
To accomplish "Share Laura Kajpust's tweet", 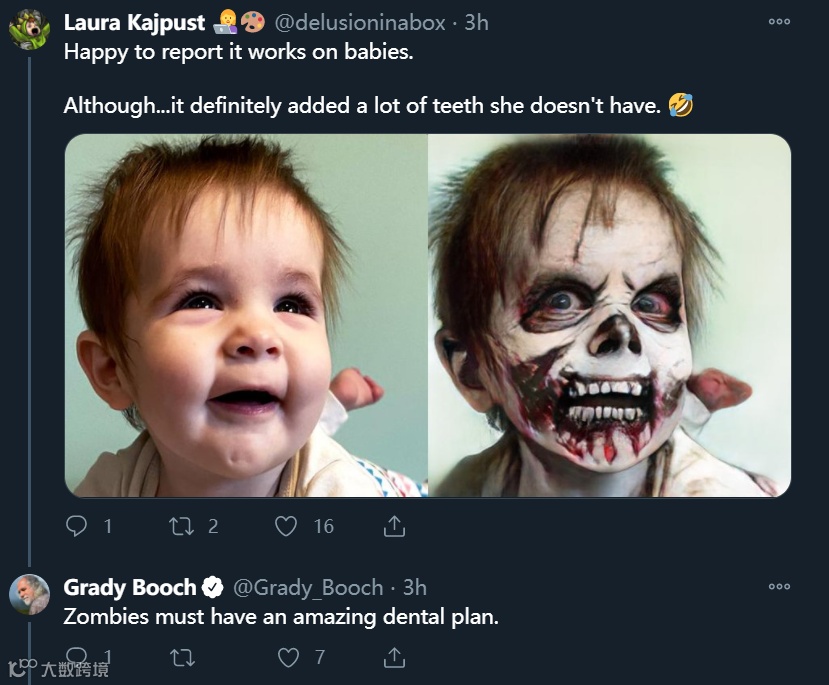I will [394, 526].
